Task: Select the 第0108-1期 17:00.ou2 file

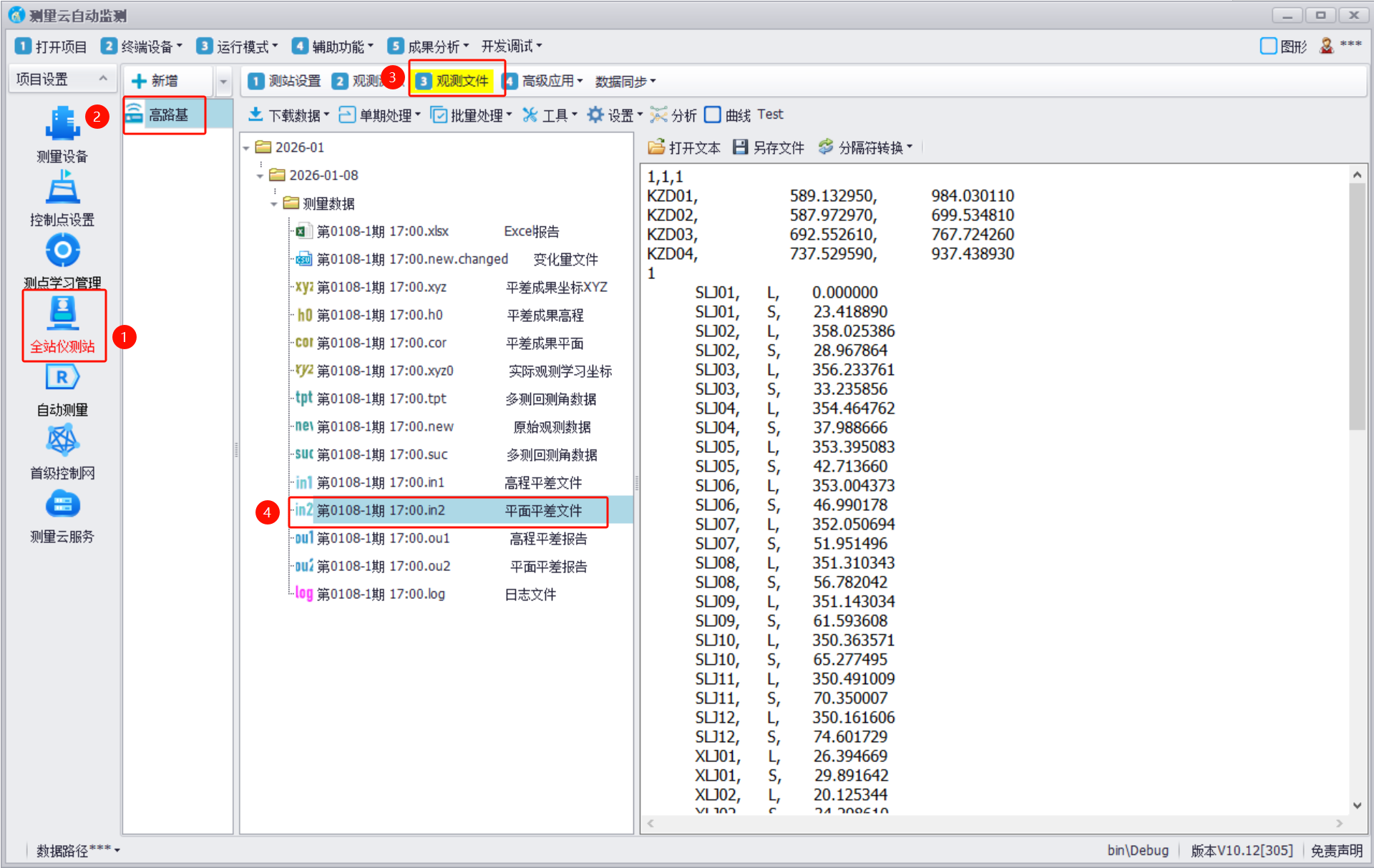Action: coord(384,567)
